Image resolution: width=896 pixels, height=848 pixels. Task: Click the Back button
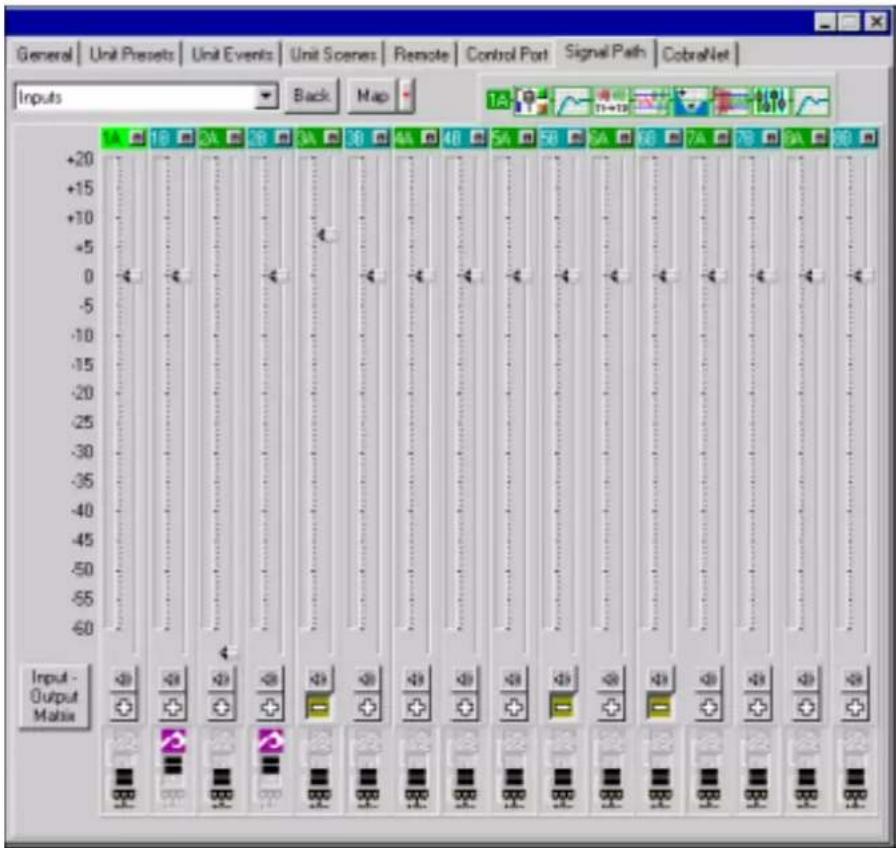(x=311, y=95)
